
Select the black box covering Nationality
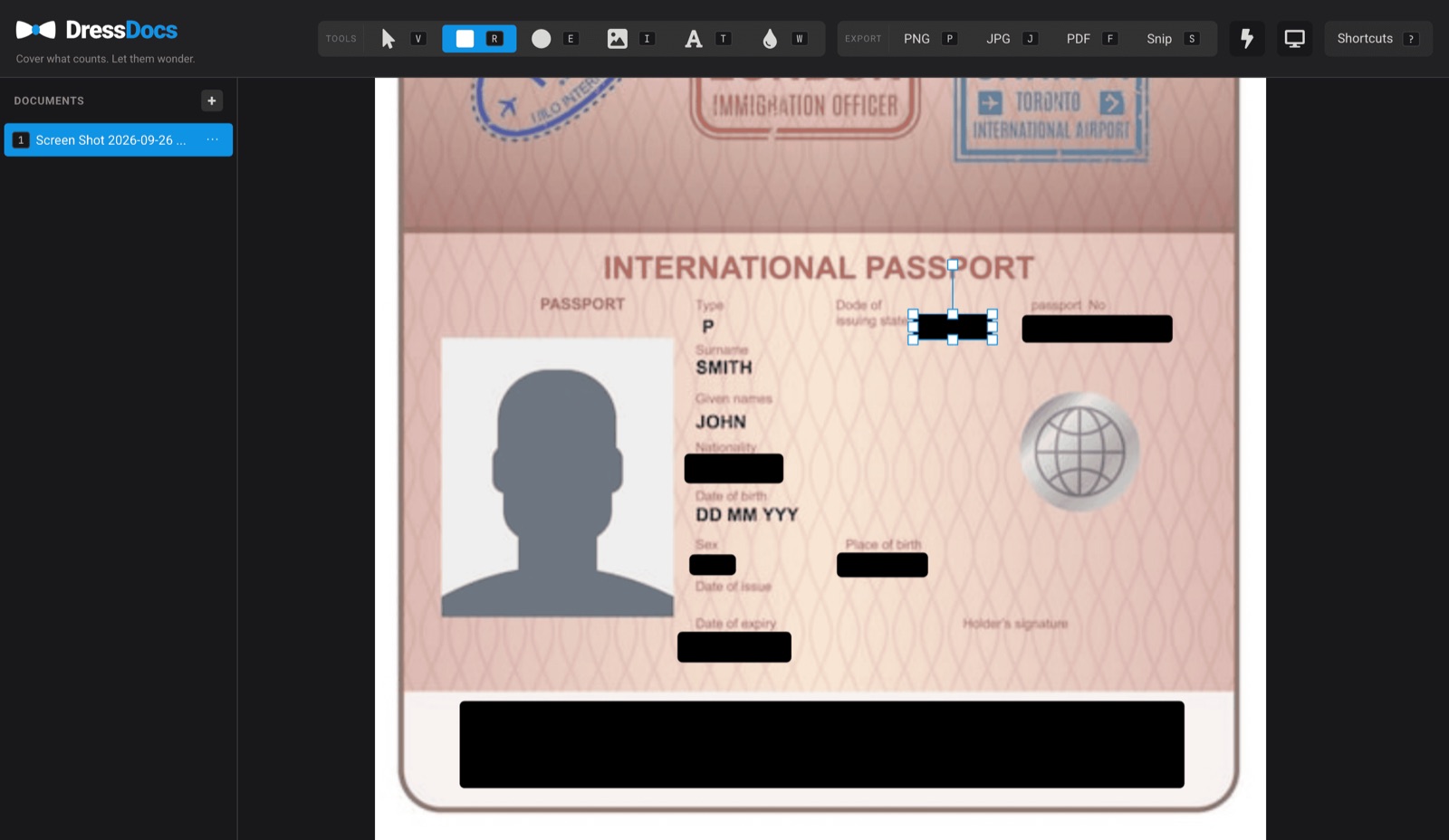734,468
